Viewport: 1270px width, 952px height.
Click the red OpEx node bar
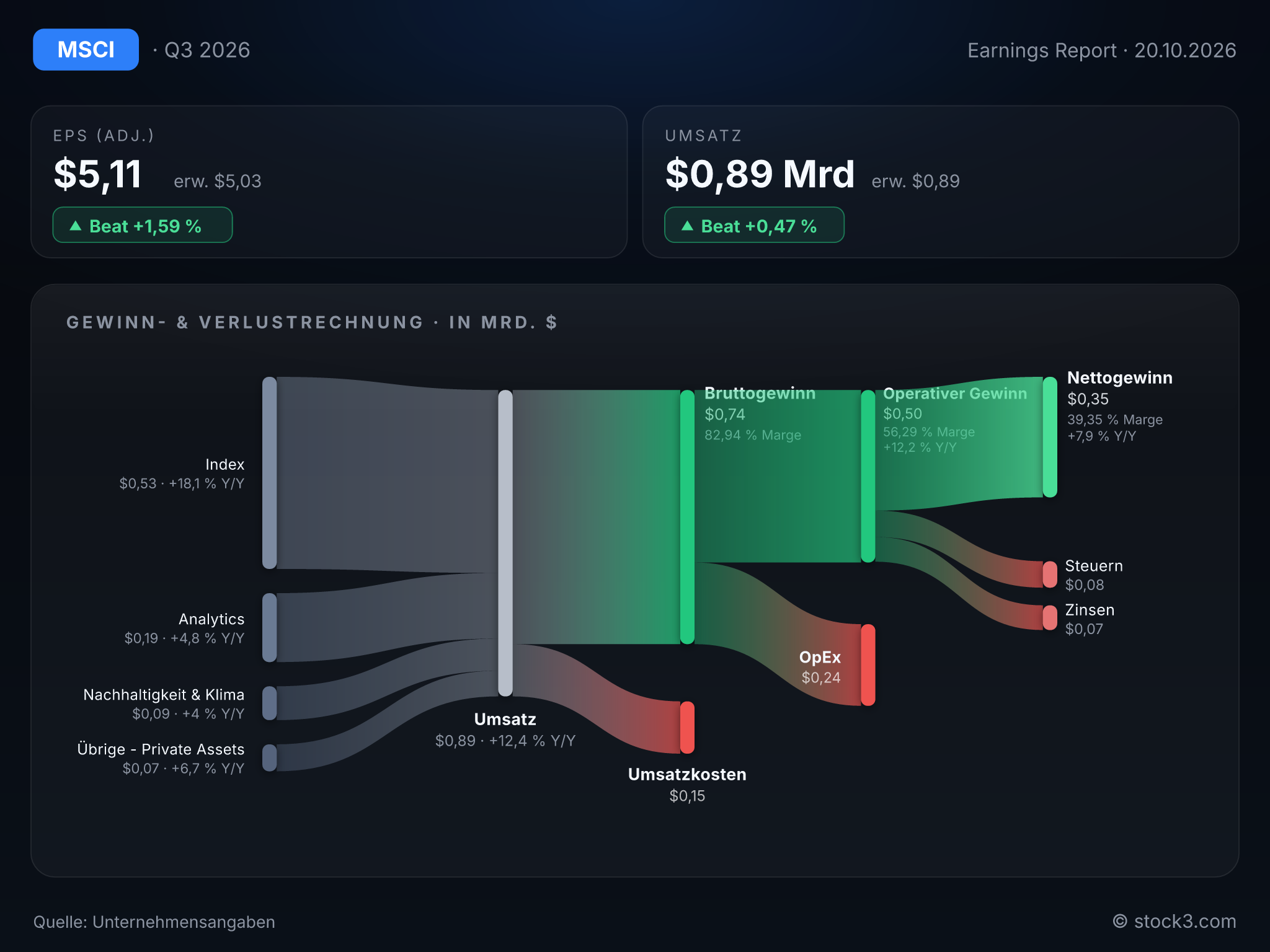coord(868,665)
